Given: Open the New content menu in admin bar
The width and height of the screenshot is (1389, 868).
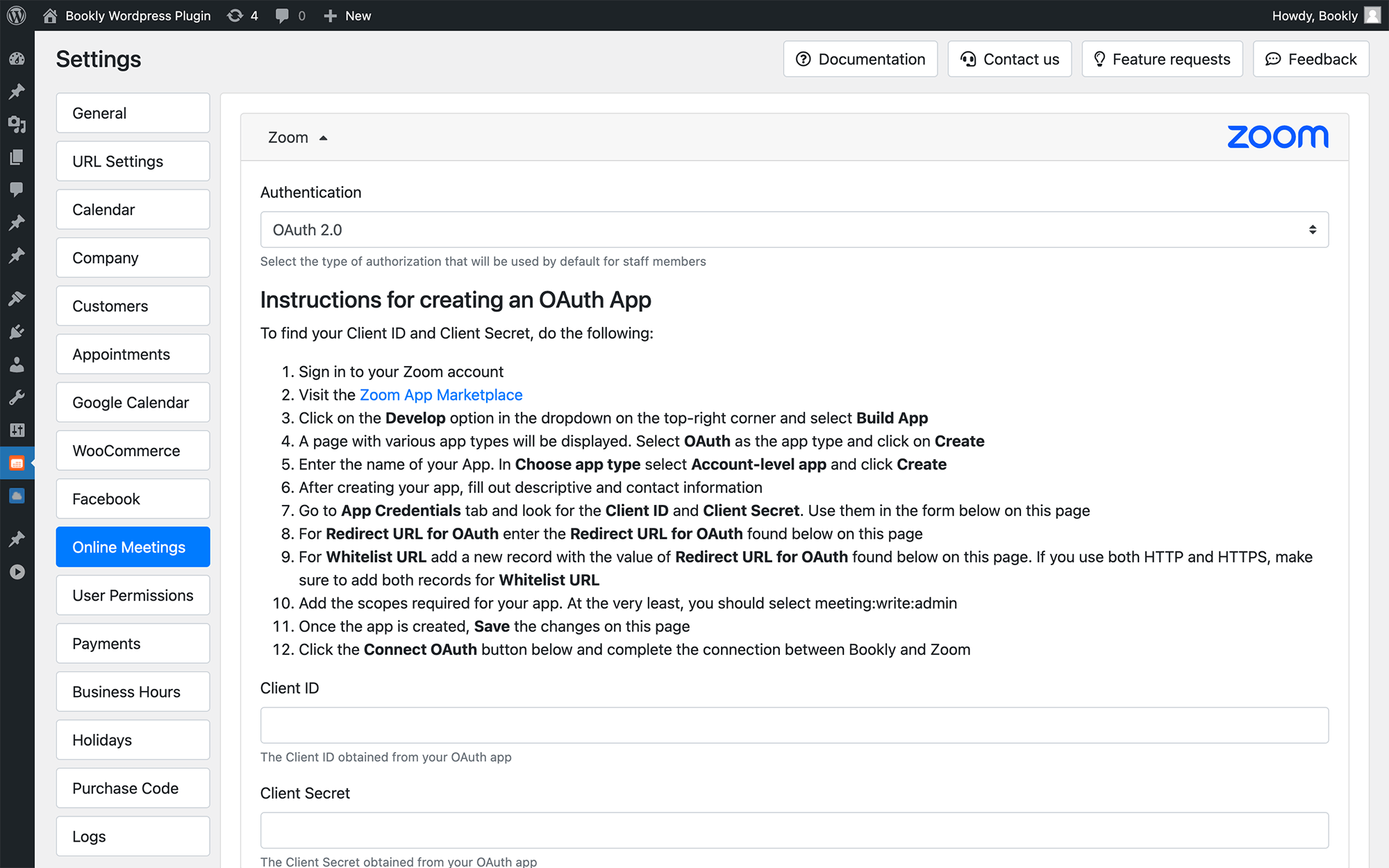Looking at the screenshot, I should (x=347, y=15).
